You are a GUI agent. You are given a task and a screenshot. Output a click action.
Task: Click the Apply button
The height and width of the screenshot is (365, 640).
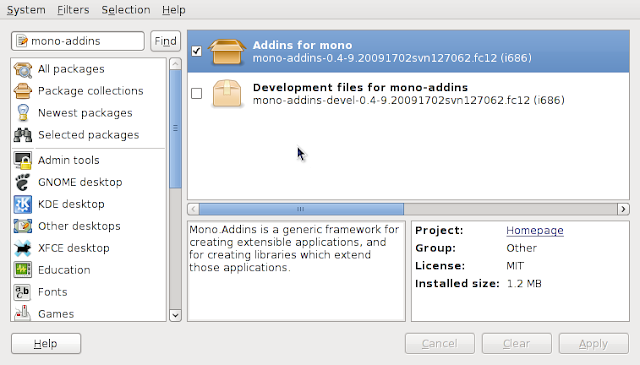pos(593,343)
